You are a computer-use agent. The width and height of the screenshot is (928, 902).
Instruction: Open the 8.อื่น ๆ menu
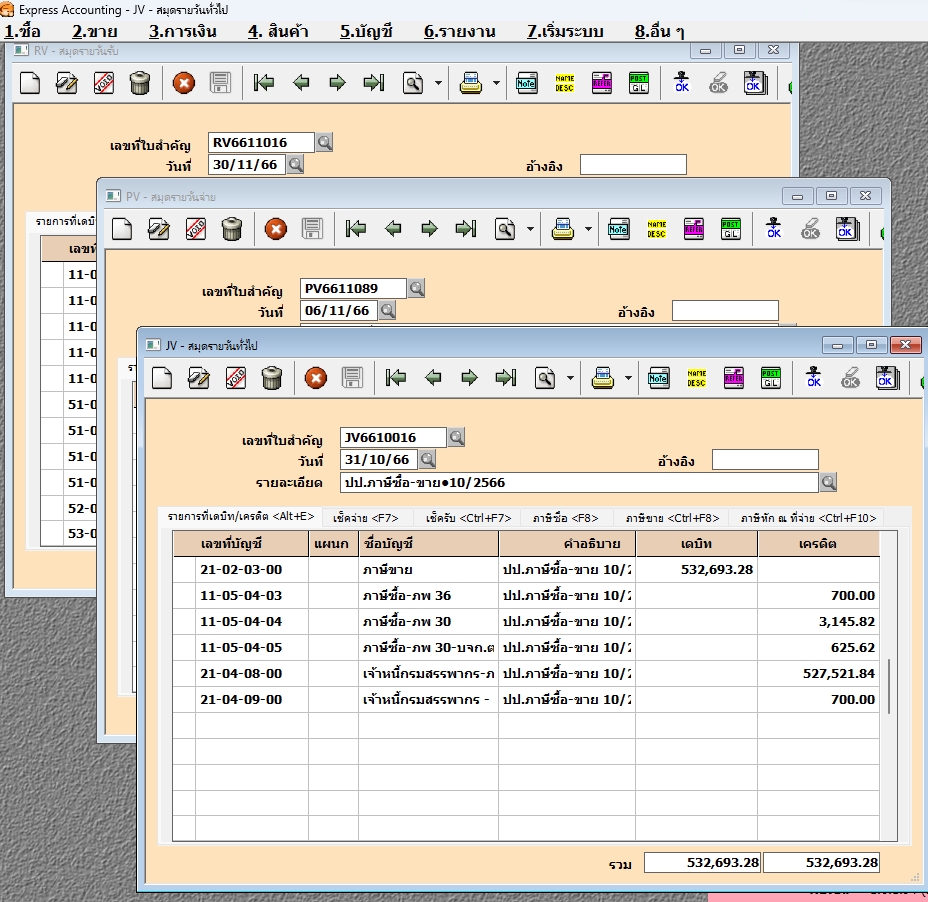659,31
